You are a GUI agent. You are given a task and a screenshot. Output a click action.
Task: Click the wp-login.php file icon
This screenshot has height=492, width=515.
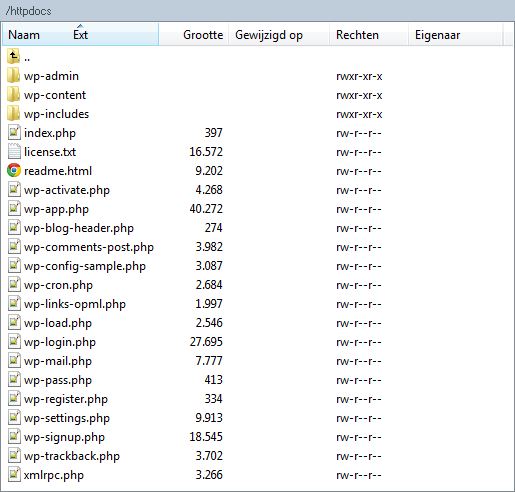pyautogui.click(x=14, y=342)
